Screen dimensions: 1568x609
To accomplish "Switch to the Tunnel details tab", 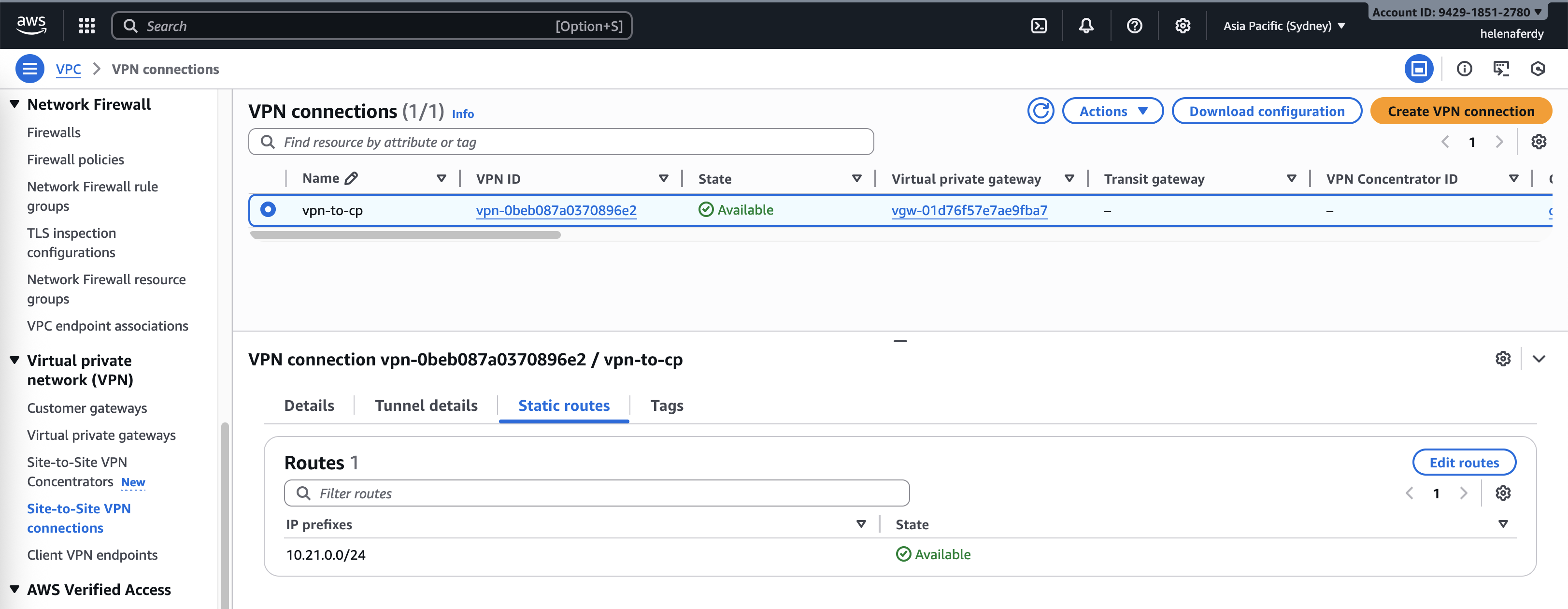I will [x=426, y=406].
